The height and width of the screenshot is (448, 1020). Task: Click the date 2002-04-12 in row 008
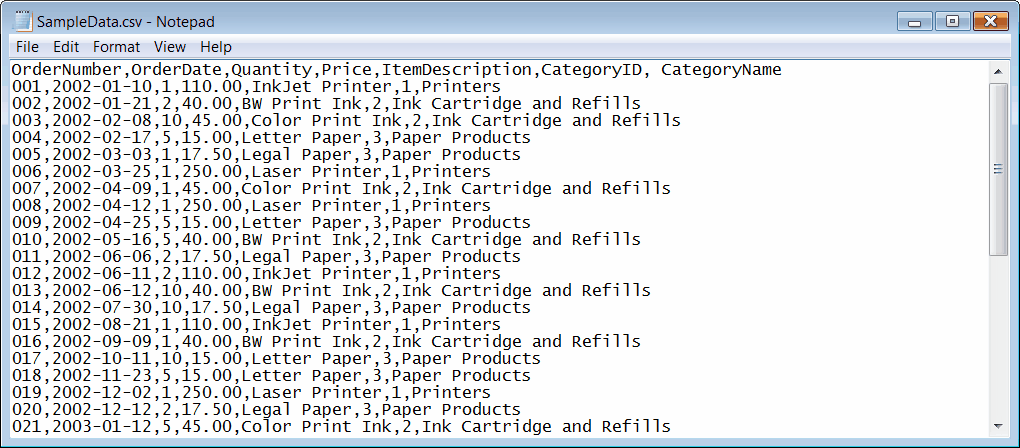click(x=101, y=205)
